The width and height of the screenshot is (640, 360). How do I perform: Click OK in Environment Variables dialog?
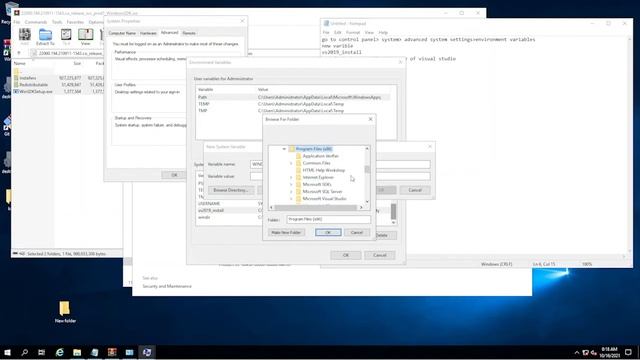[x=346, y=255]
